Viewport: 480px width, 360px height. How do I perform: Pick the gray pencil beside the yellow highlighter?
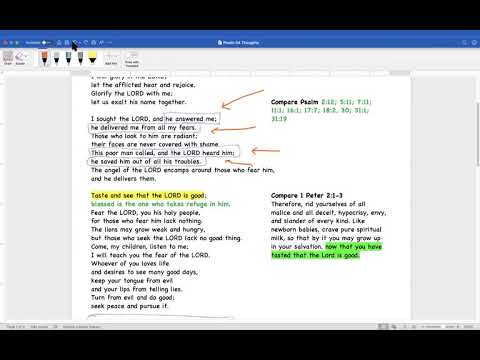pyautogui.click(x=80, y=58)
